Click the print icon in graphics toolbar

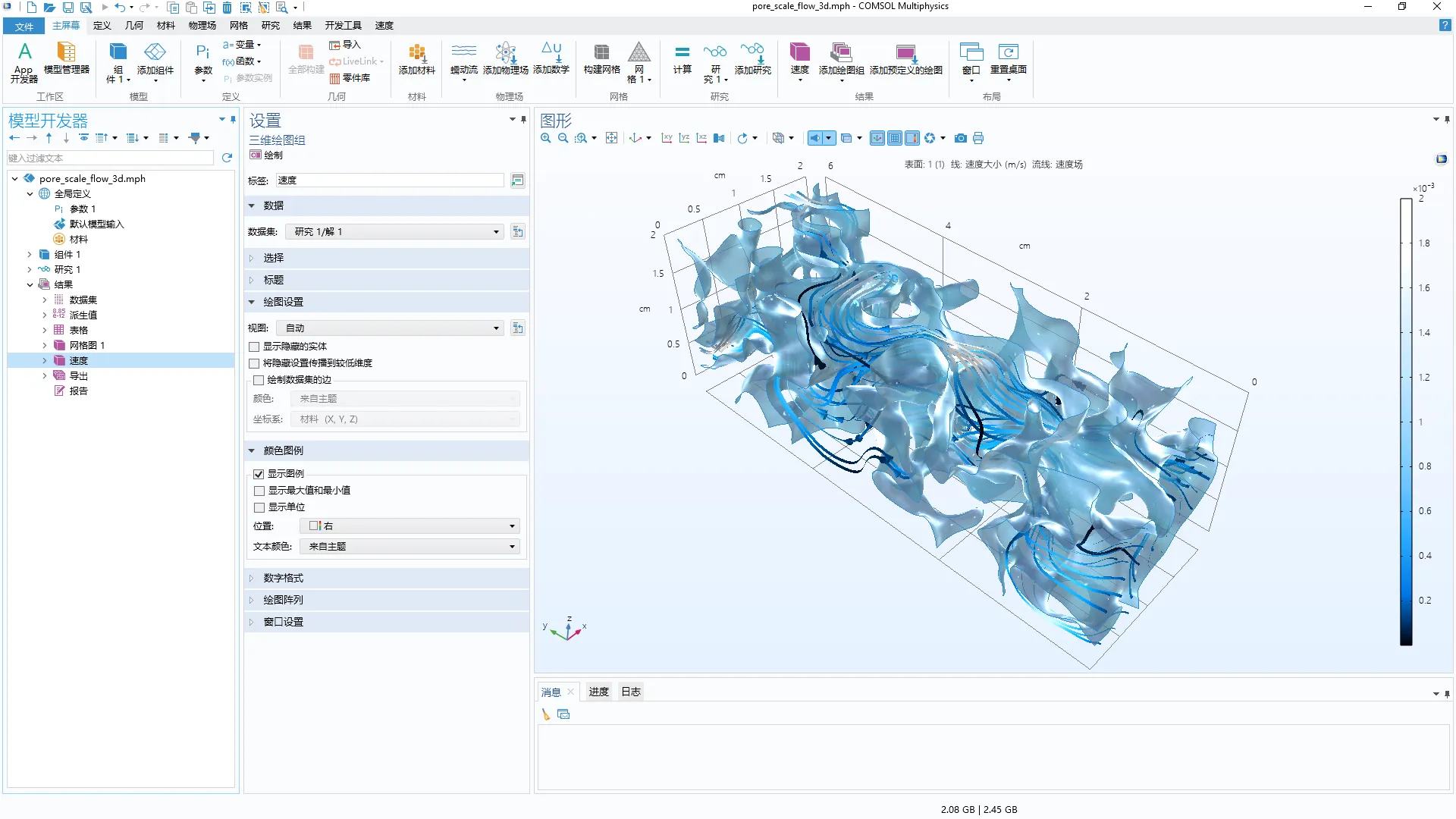(978, 138)
